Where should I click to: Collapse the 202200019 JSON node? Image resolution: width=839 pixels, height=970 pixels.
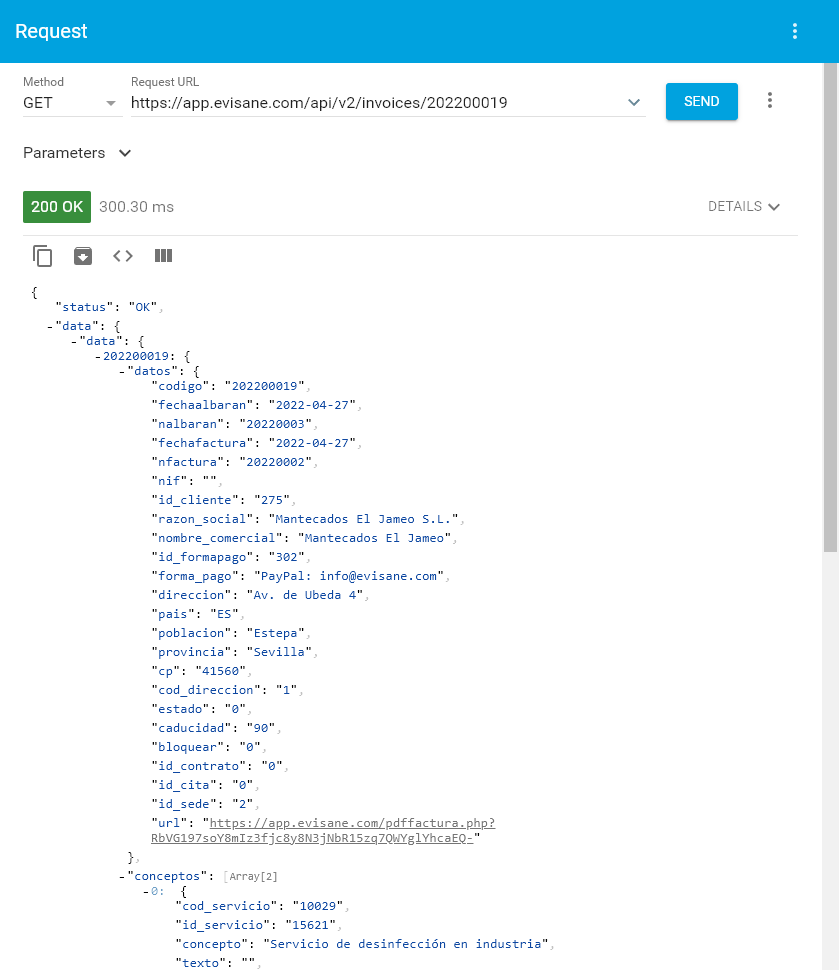(98, 355)
